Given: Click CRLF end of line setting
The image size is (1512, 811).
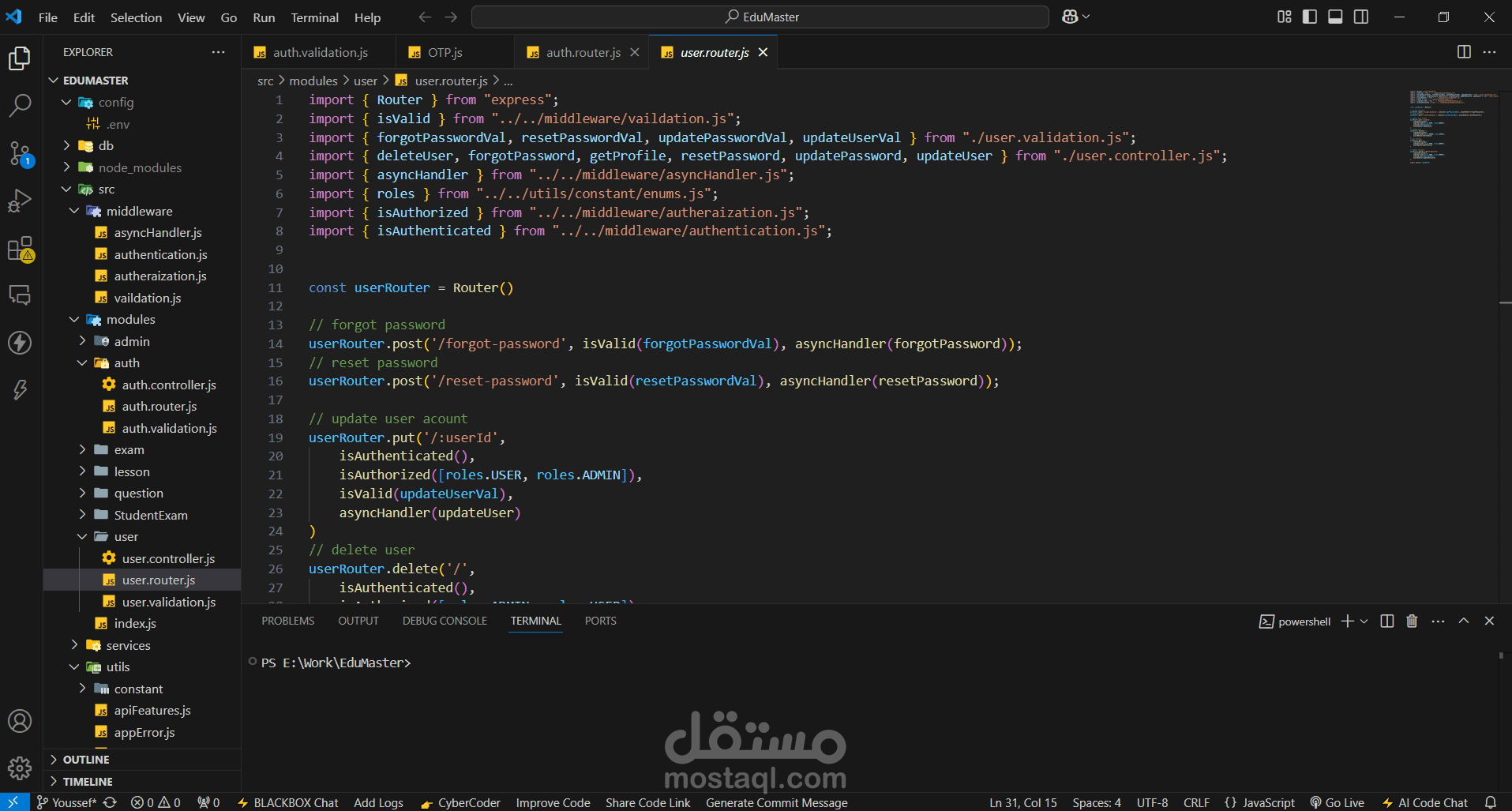Looking at the screenshot, I should 1196,802.
